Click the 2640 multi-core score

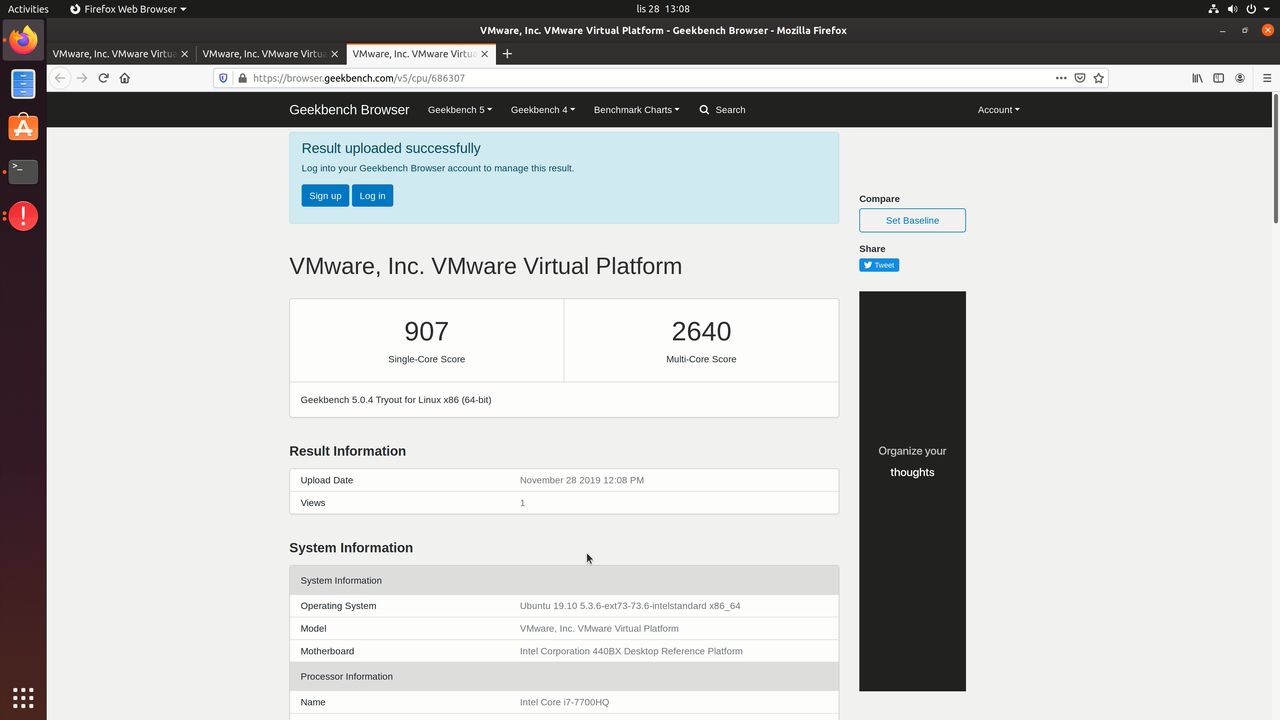coord(701,331)
